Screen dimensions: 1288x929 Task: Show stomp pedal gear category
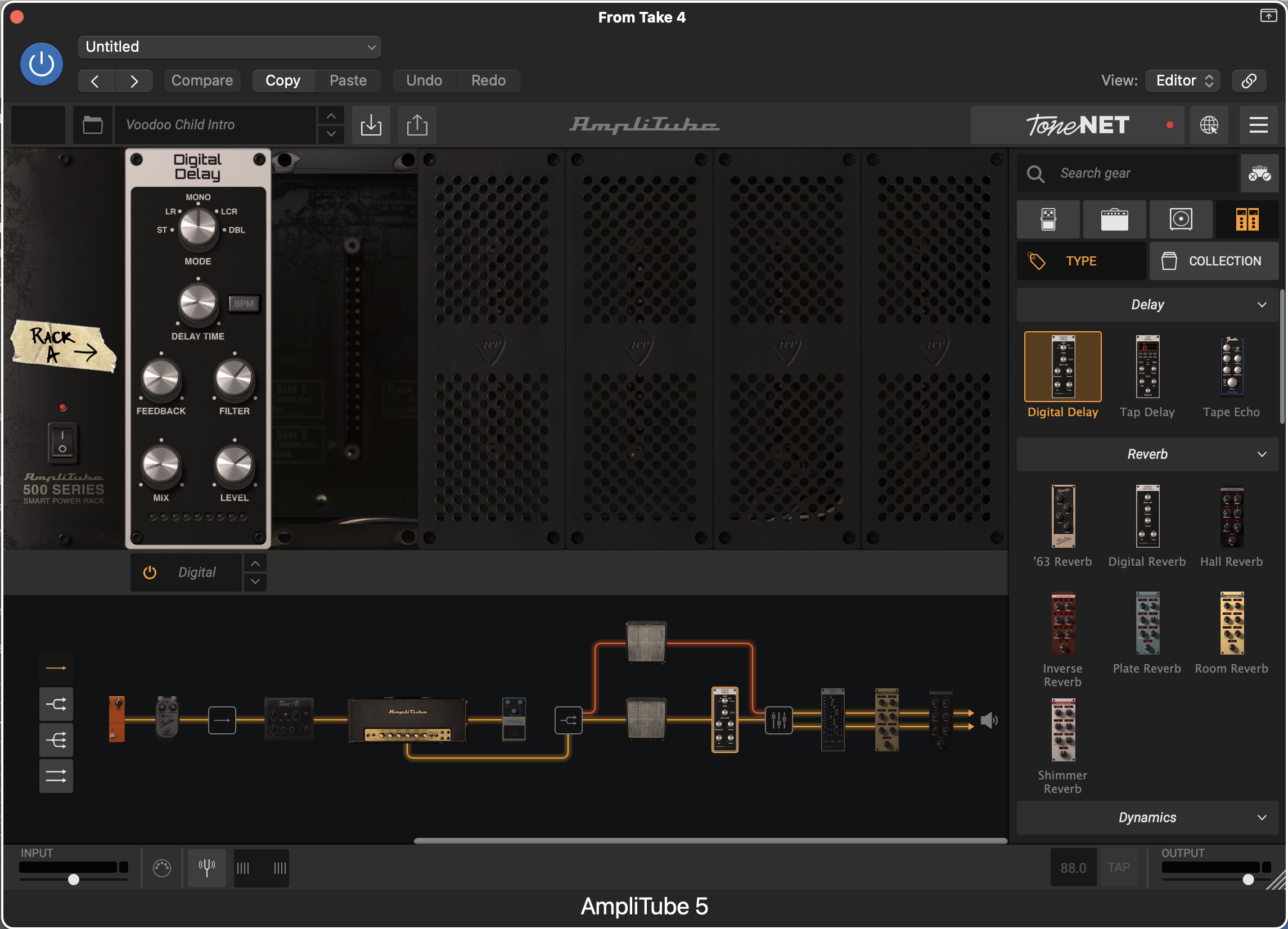pos(1048,219)
